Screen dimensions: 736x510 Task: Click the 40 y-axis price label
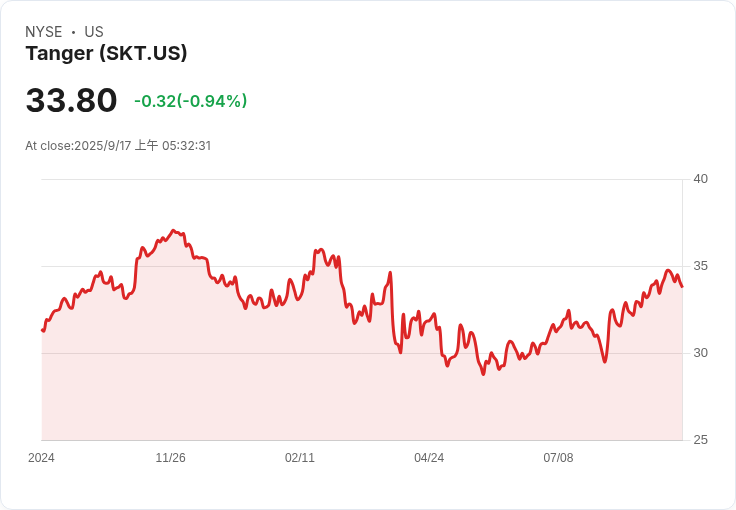(x=700, y=179)
